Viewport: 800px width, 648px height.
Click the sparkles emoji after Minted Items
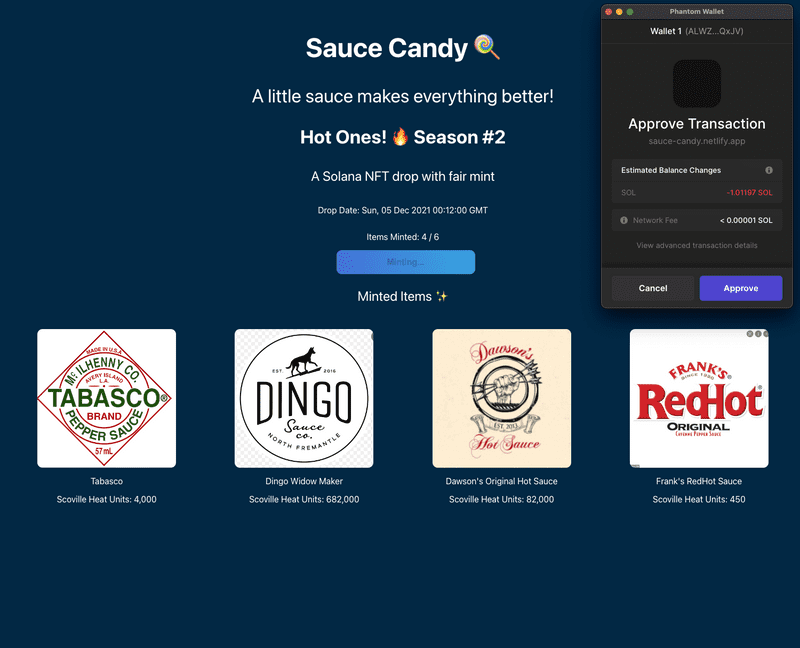(x=442, y=296)
